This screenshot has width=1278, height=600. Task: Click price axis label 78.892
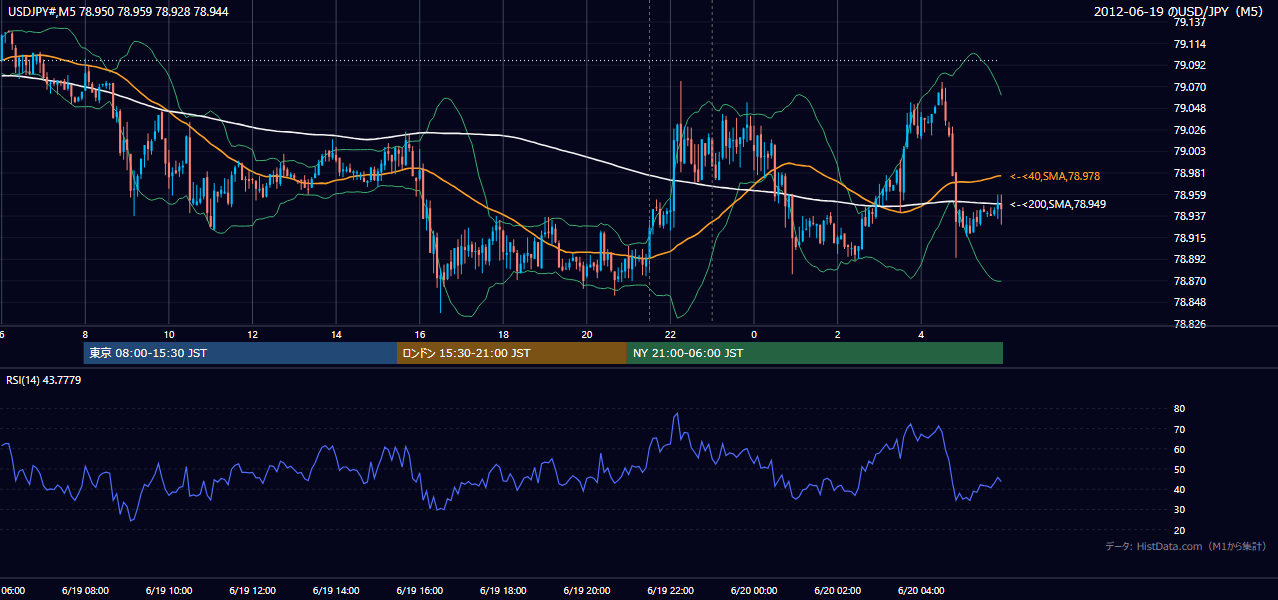point(1189,259)
